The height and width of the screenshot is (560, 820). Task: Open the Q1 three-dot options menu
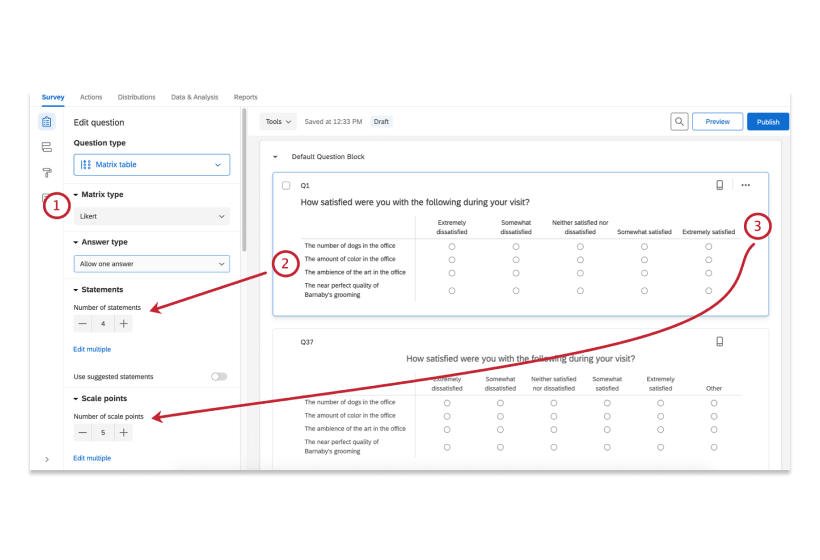[745, 185]
